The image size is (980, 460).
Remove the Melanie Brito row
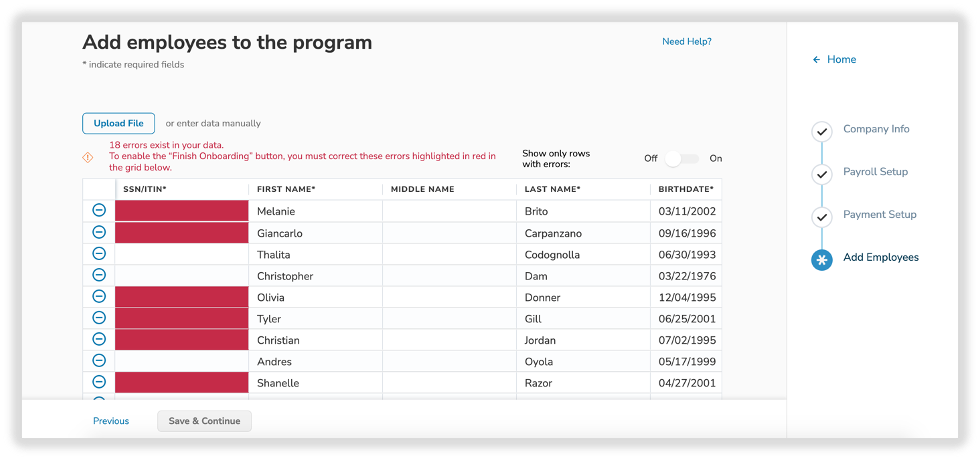click(x=99, y=210)
